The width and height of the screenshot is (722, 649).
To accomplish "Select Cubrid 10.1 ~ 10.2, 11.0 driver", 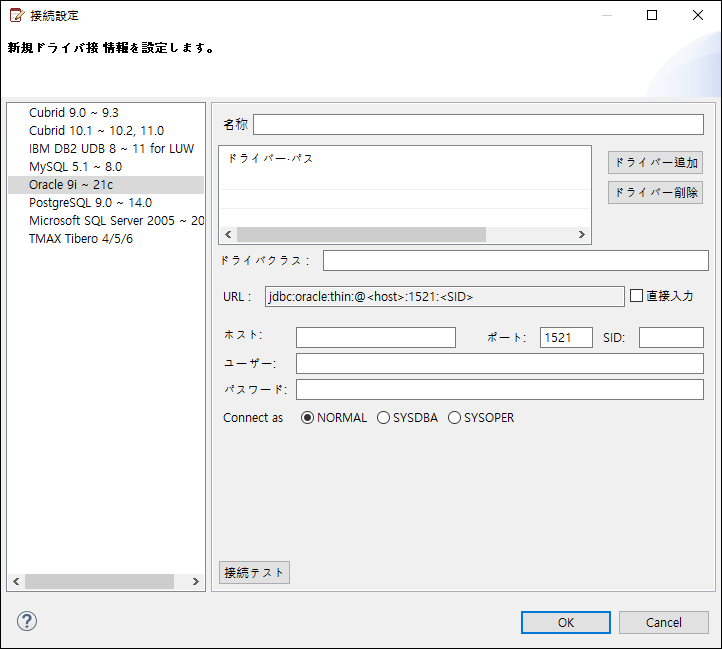I will (x=106, y=131).
